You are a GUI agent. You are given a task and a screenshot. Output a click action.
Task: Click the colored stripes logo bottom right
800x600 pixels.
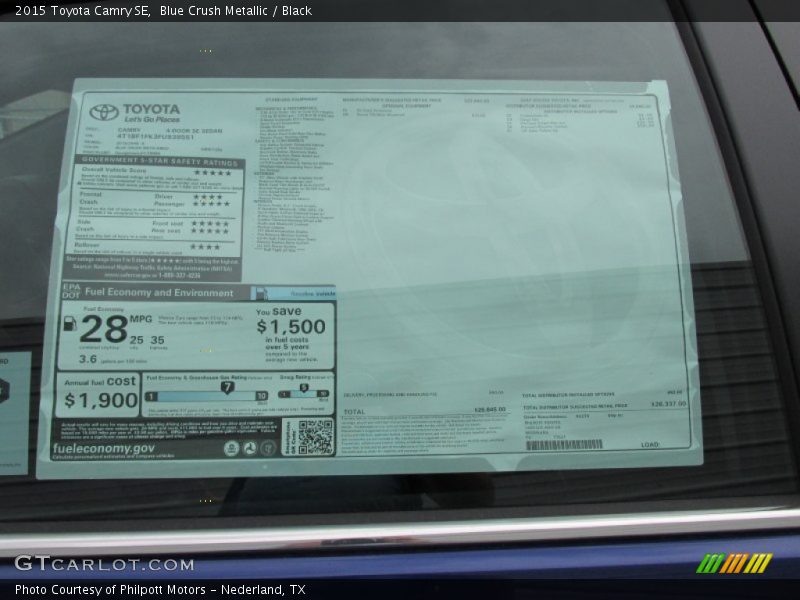pyautogui.click(x=734, y=563)
